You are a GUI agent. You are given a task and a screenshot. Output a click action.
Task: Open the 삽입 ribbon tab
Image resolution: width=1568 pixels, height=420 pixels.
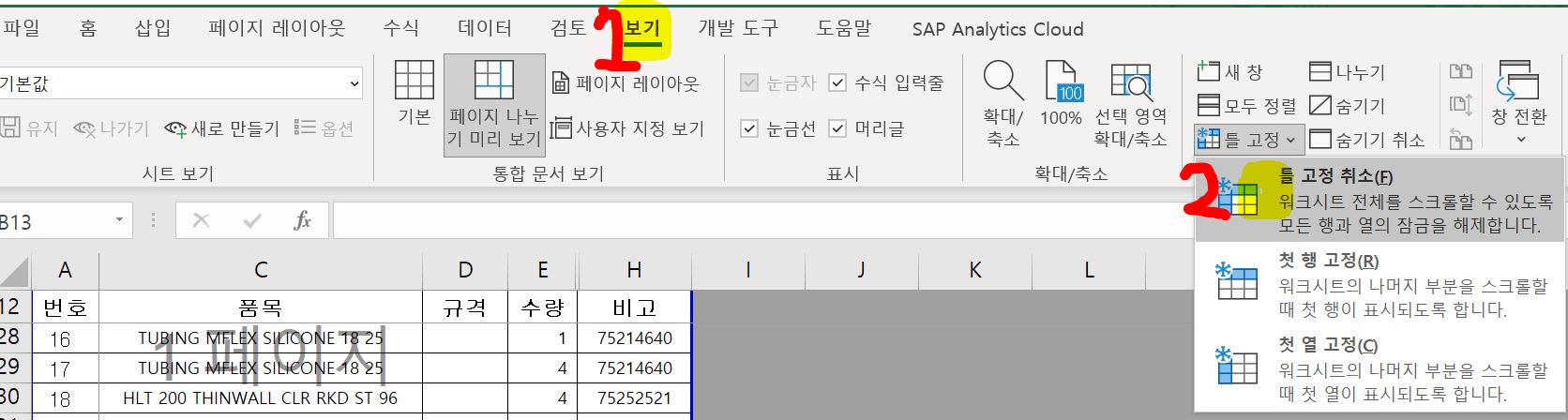click(x=153, y=28)
